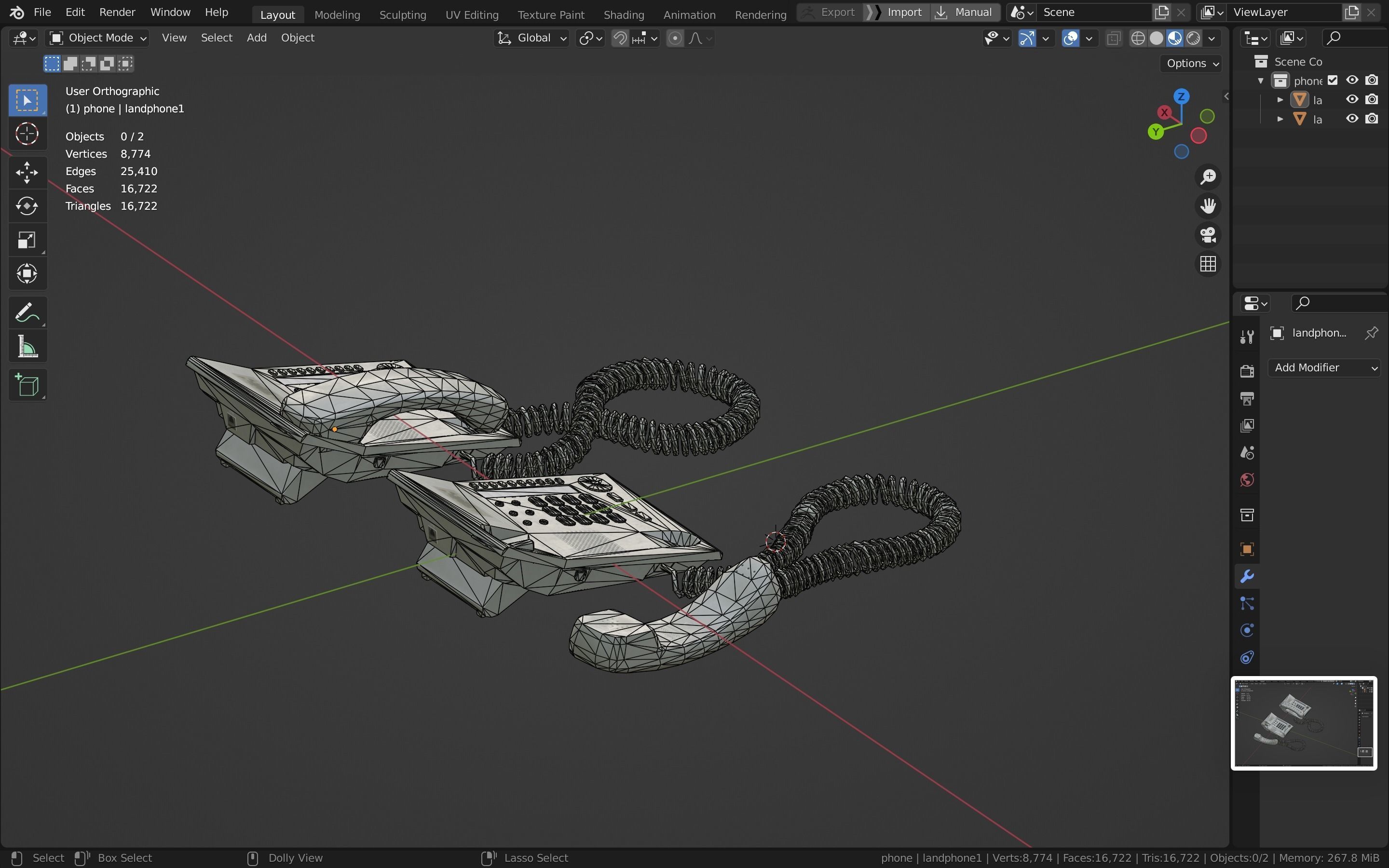This screenshot has height=868, width=1389.
Task: Switch to the UV Editing workspace tab
Action: pos(472,14)
